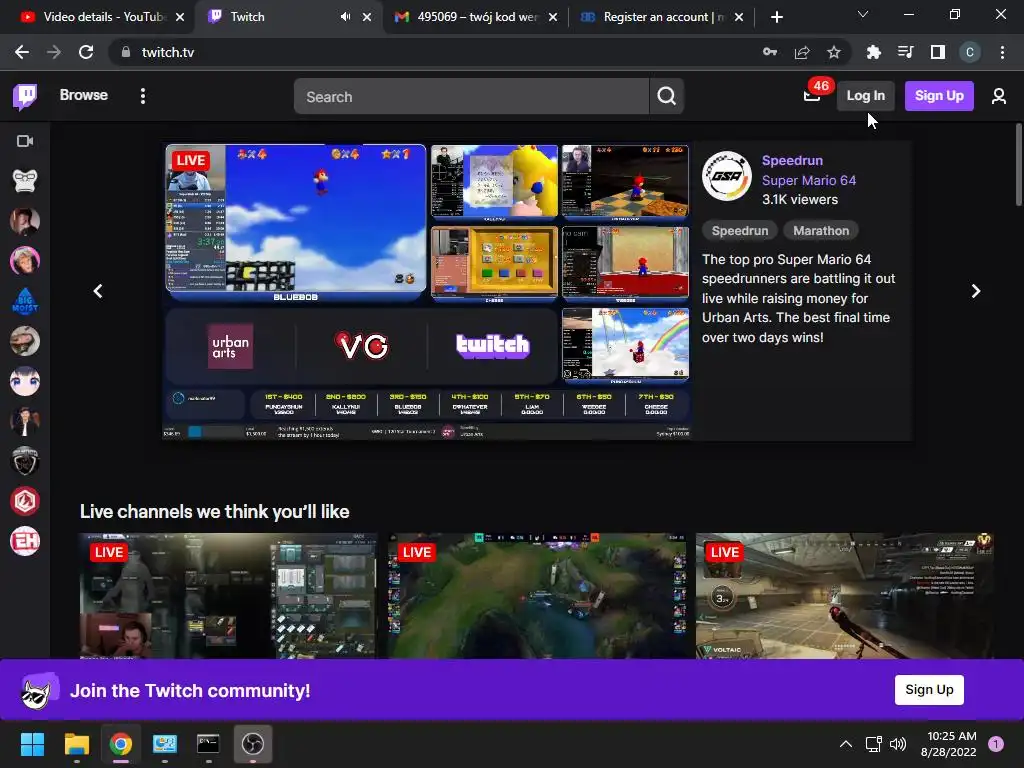Open the anime girl avatar channel in sidebar
This screenshot has width=1024, height=768.
click(25, 381)
